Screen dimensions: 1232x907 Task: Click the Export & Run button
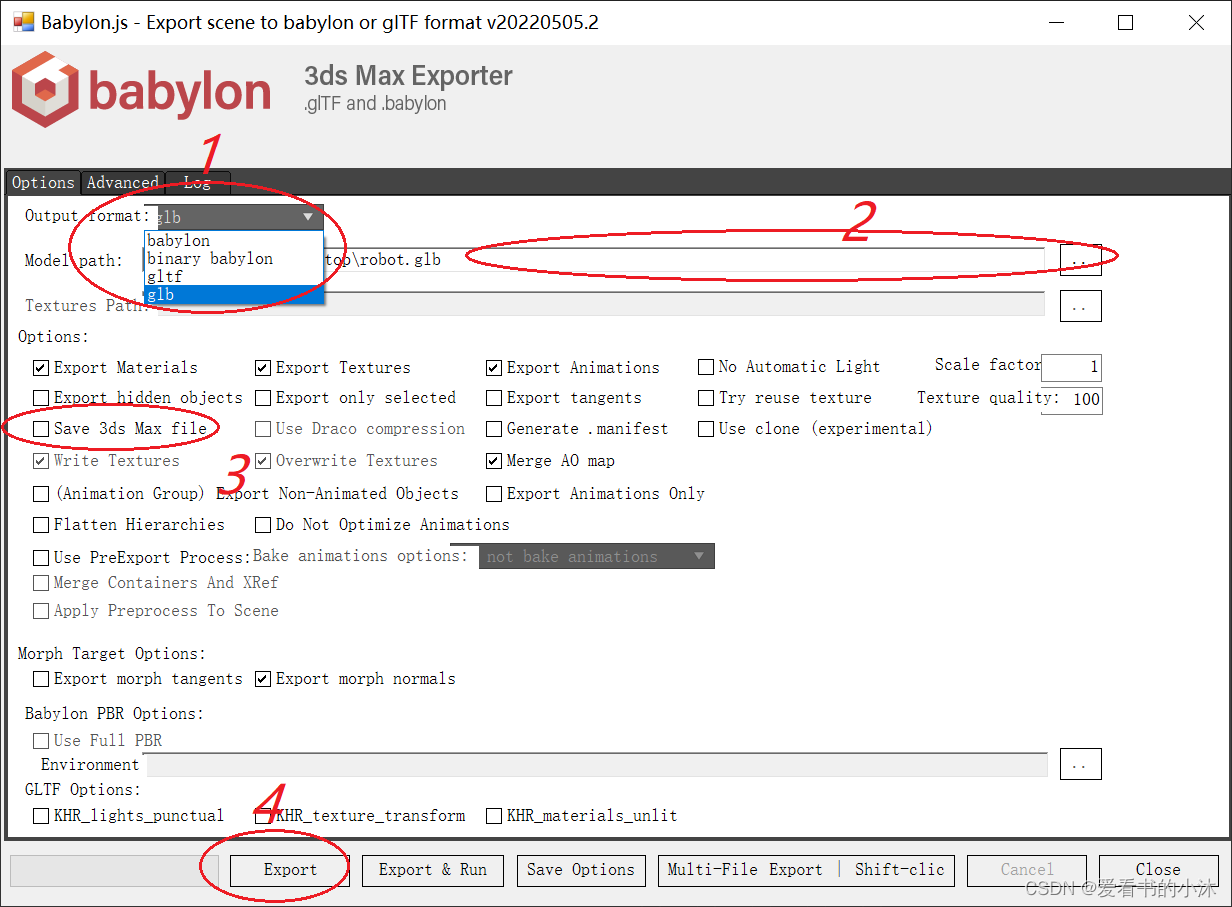point(433,870)
